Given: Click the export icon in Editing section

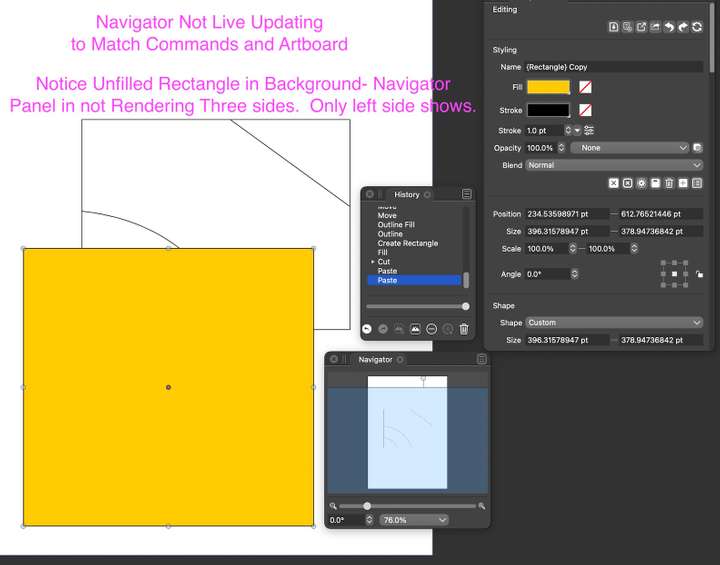Looking at the screenshot, I should click(x=641, y=27).
